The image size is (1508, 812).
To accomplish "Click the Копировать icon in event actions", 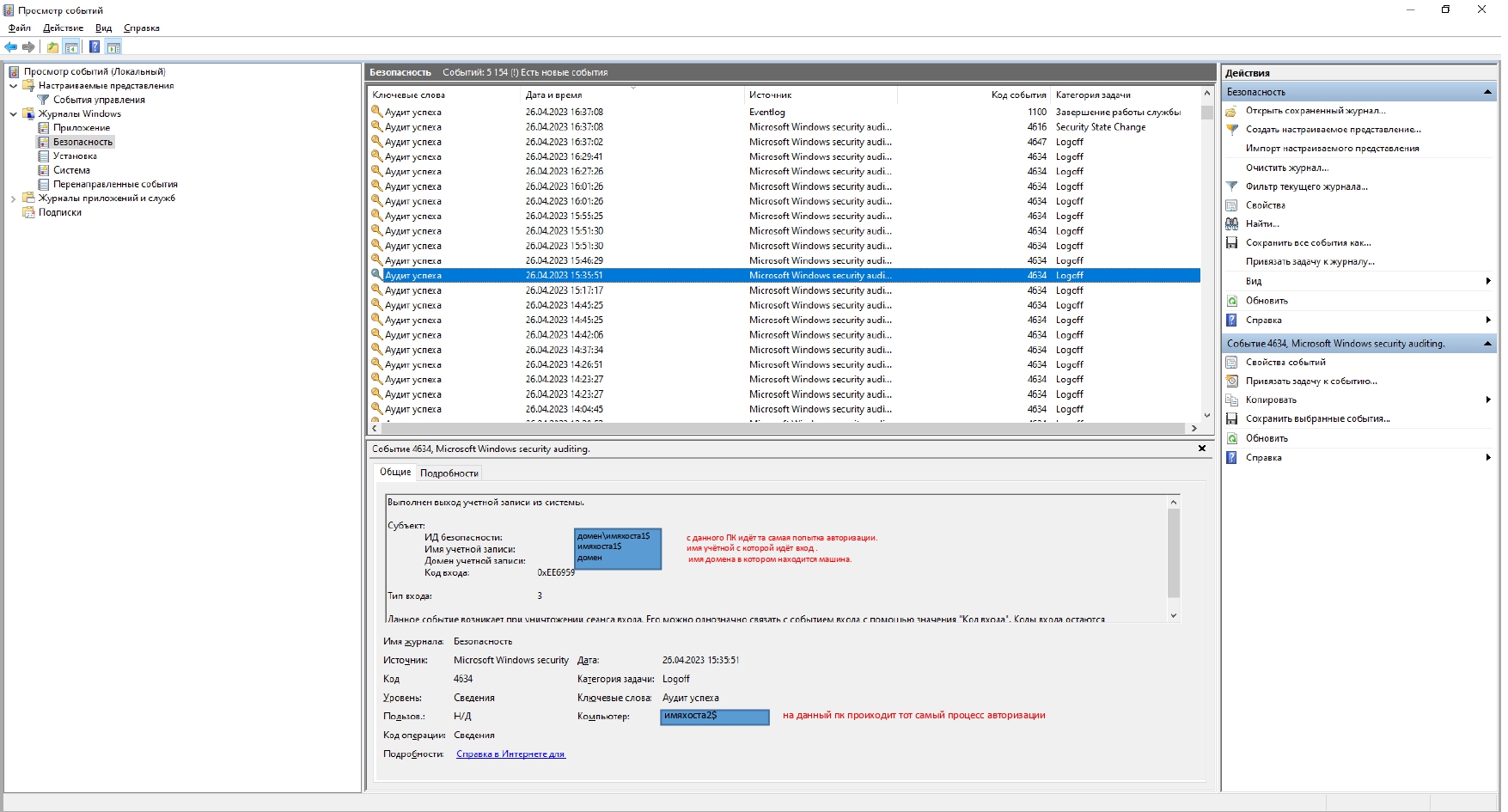I will pyautogui.click(x=1232, y=400).
